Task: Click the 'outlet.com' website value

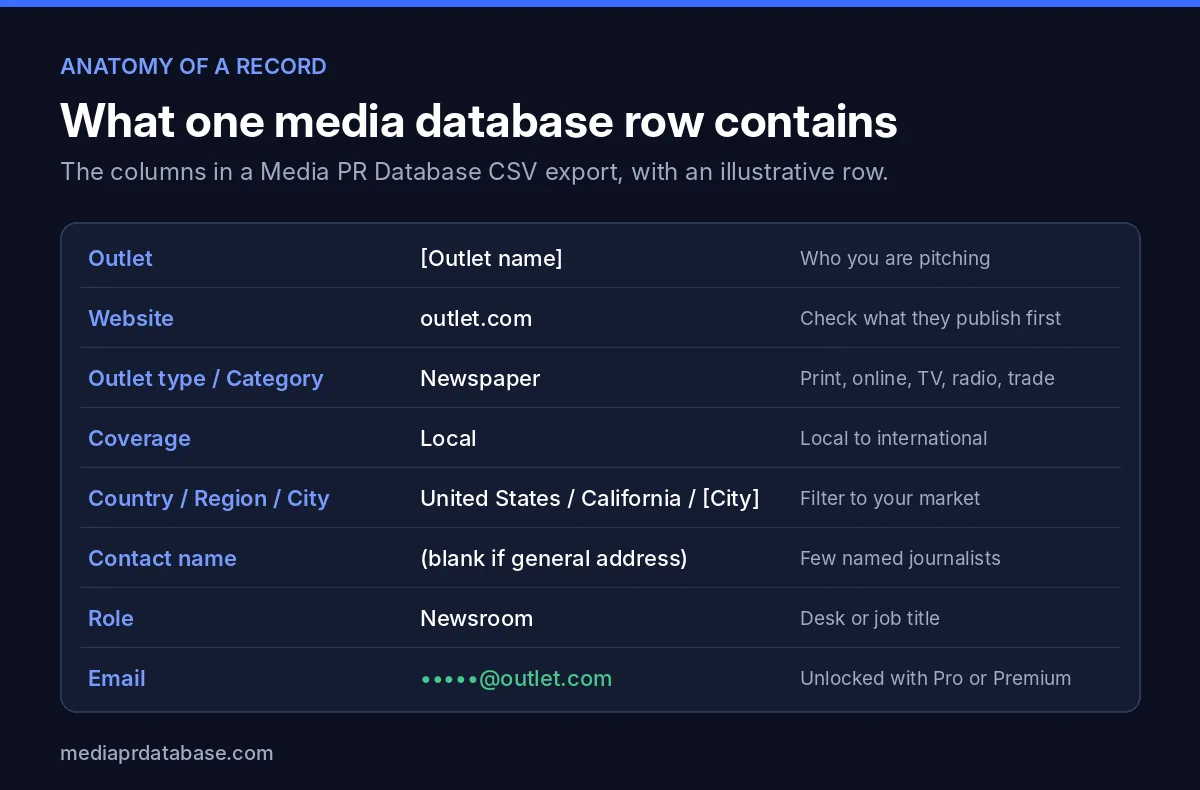Action: click(x=476, y=318)
